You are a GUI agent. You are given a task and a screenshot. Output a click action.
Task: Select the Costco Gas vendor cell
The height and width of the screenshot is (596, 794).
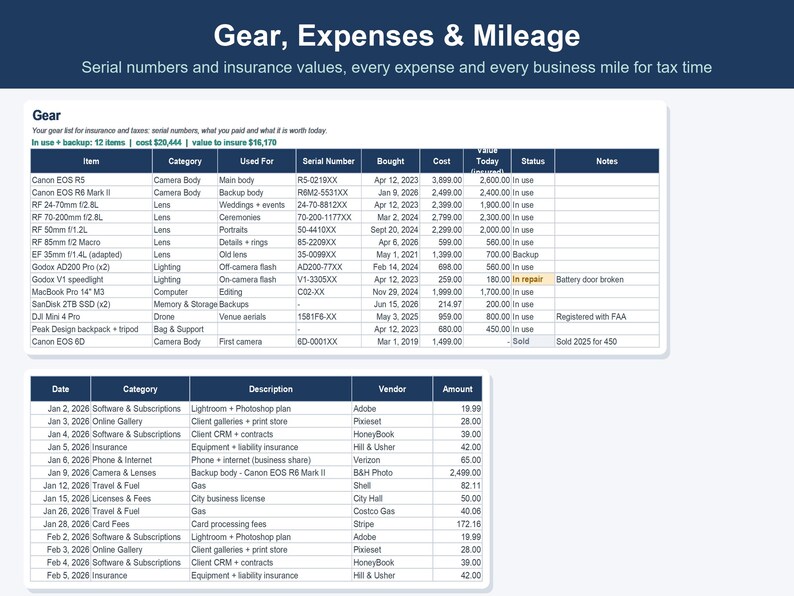[392, 511]
